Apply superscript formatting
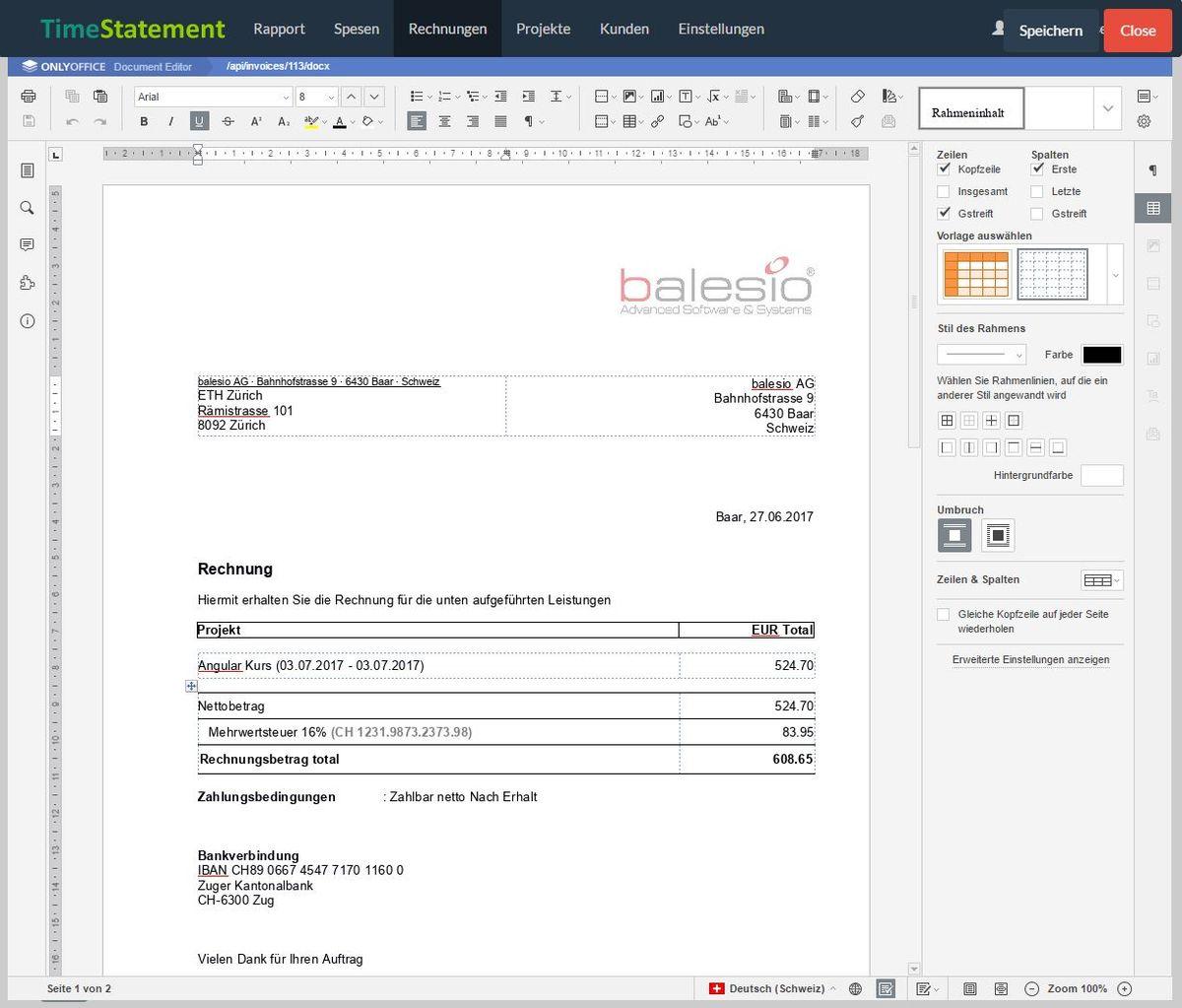The height and width of the screenshot is (1008, 1182). [256, 121]
